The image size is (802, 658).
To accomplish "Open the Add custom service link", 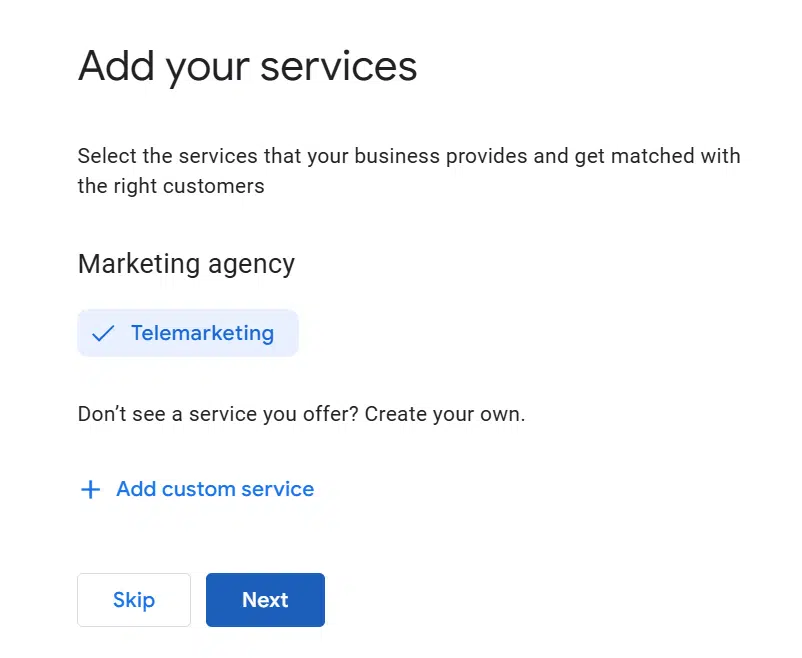I will (197, 489).
